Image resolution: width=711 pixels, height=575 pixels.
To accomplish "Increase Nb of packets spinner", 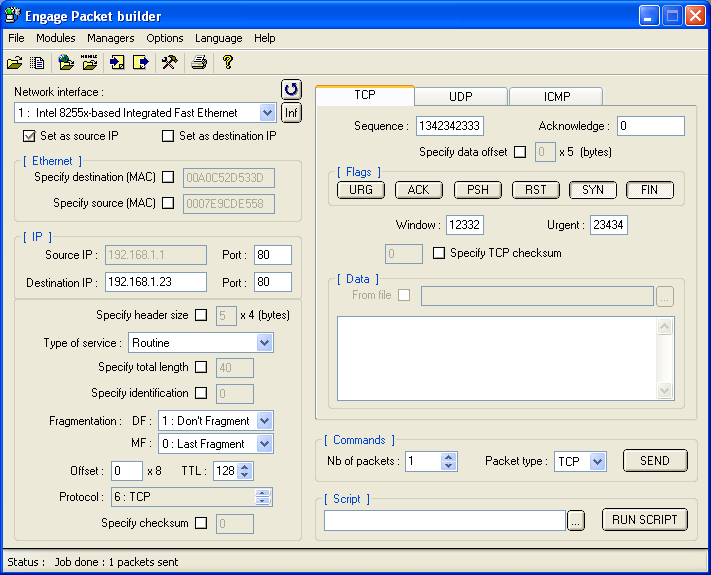I will click(x=448, y=458).
